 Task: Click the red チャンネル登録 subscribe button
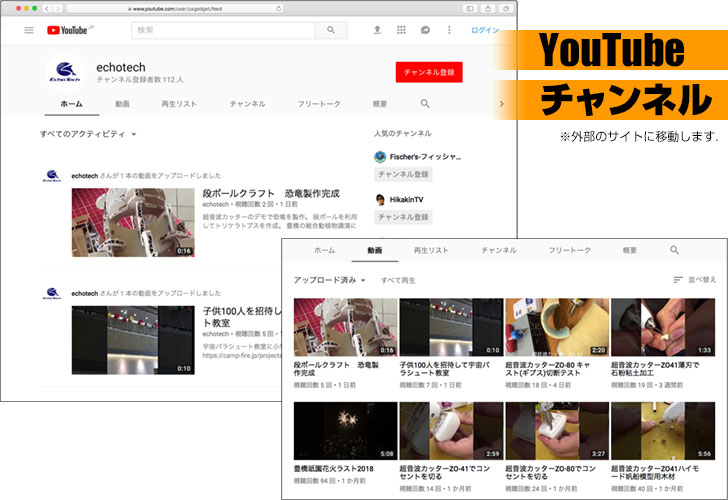[x=429, y=72]
